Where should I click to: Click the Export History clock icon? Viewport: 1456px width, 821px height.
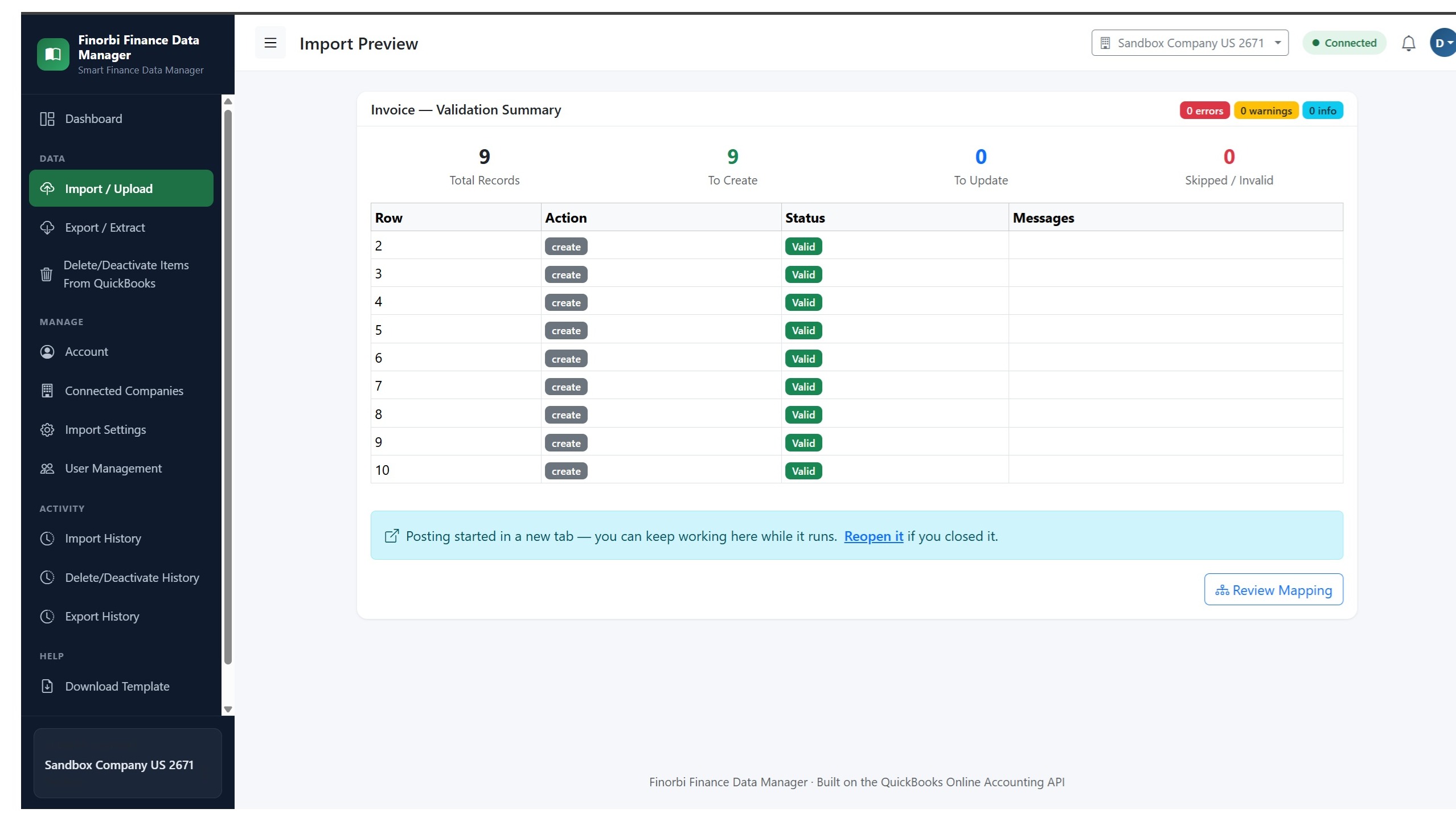(47, 617)
